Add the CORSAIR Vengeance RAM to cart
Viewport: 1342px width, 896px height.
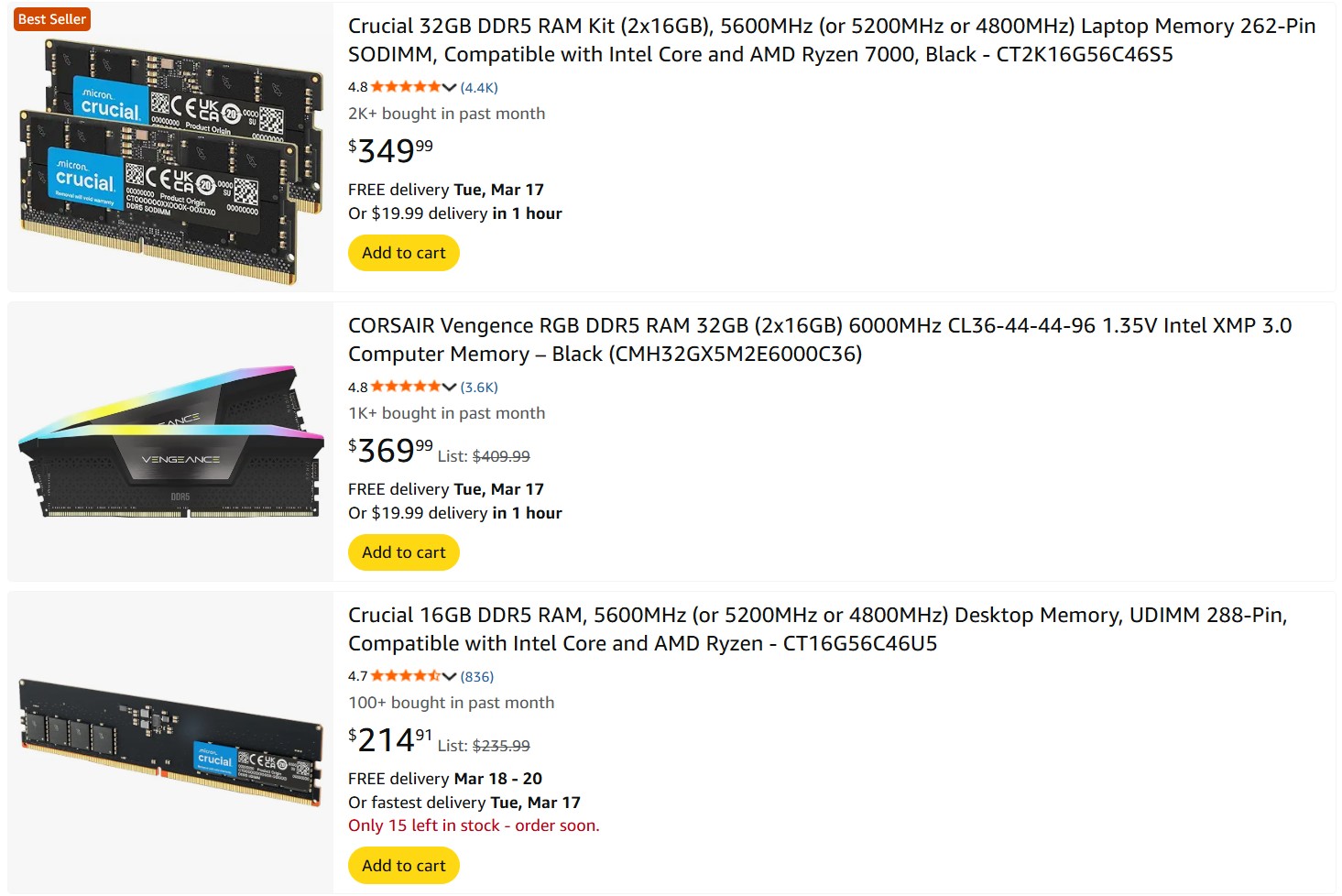(x=403, y=552)
